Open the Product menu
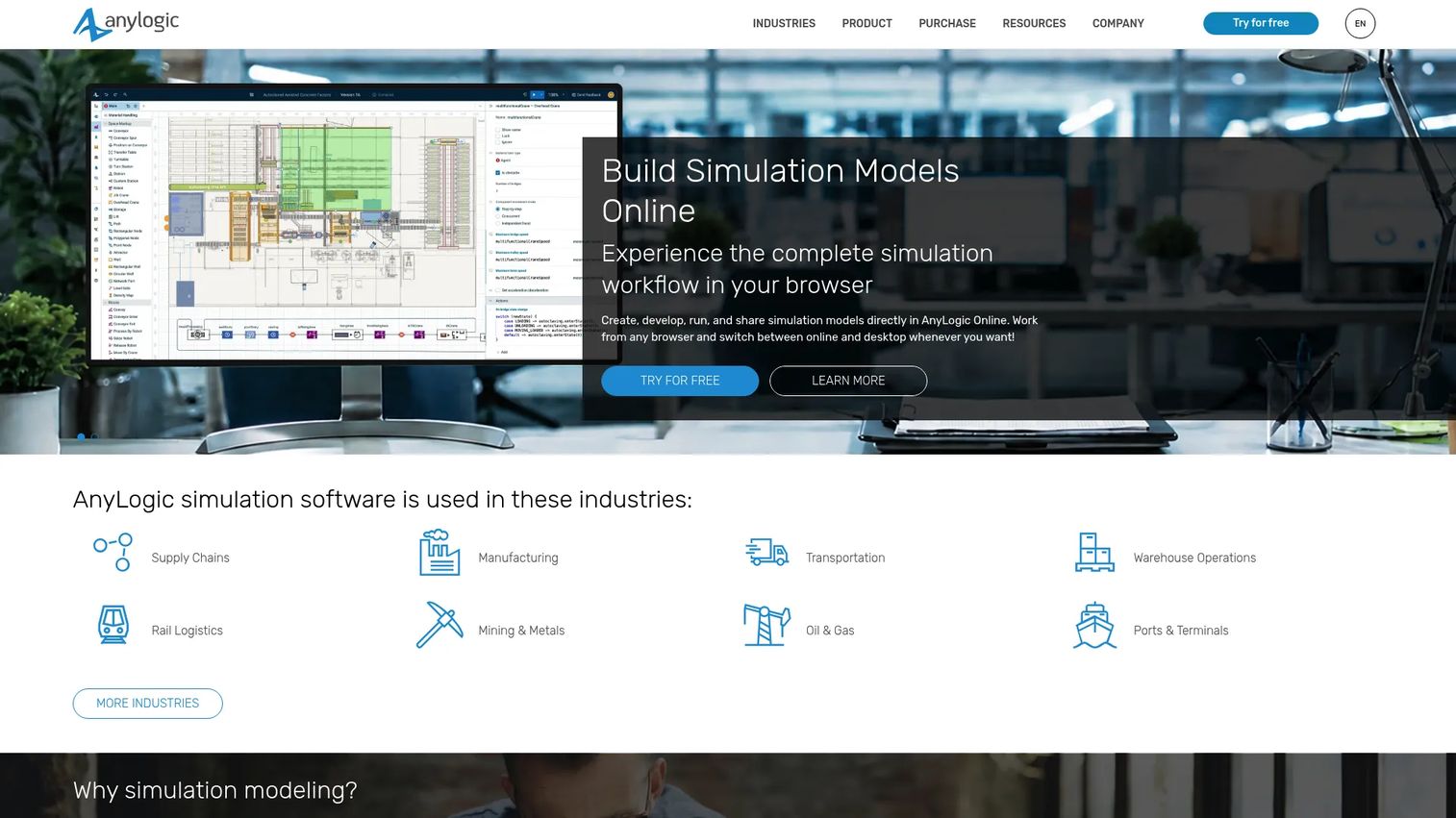This screenshot has height=818, width=1456. click(866, 23)
